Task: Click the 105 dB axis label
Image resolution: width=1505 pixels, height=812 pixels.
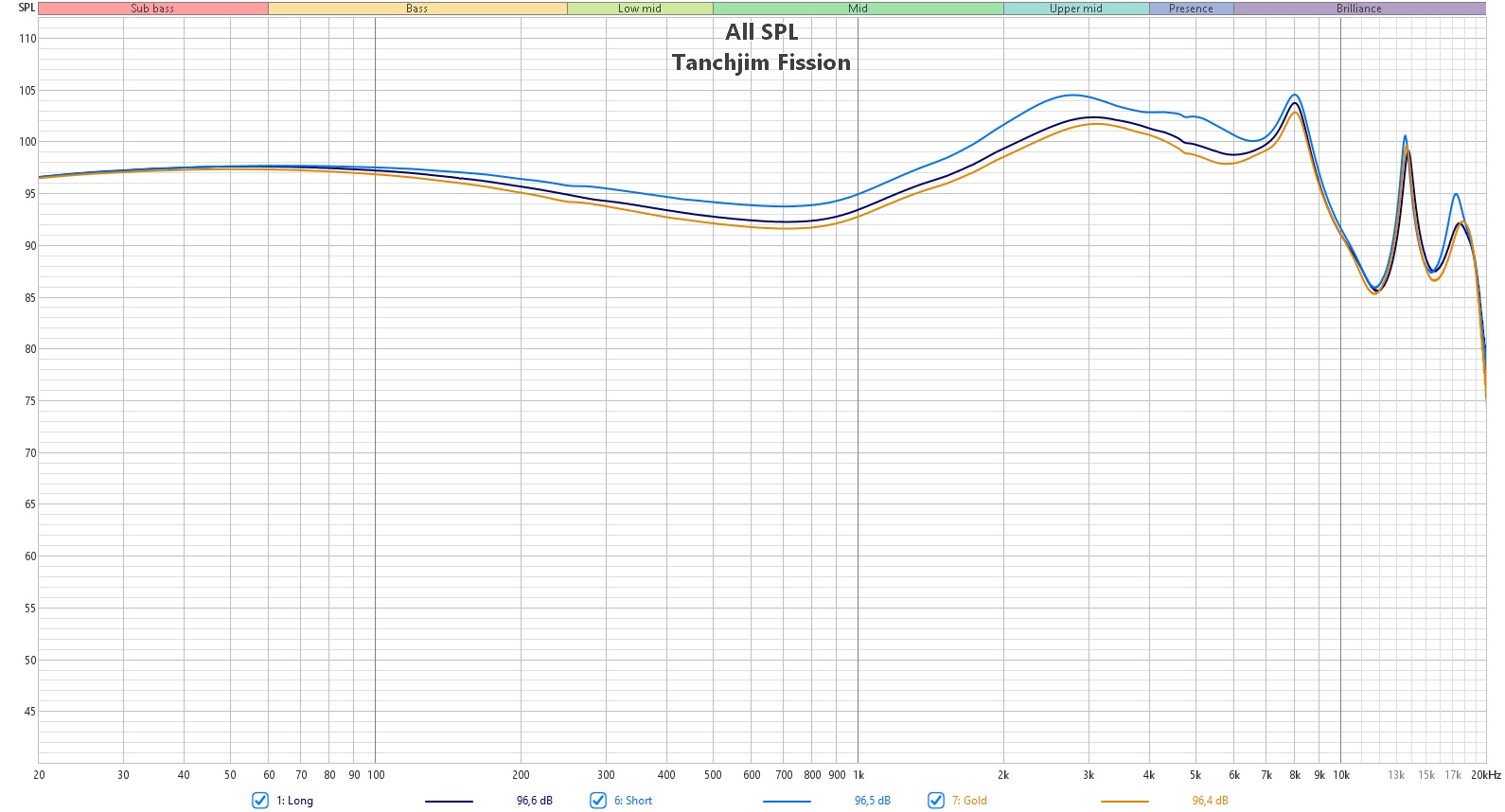Action: [27, 91]
